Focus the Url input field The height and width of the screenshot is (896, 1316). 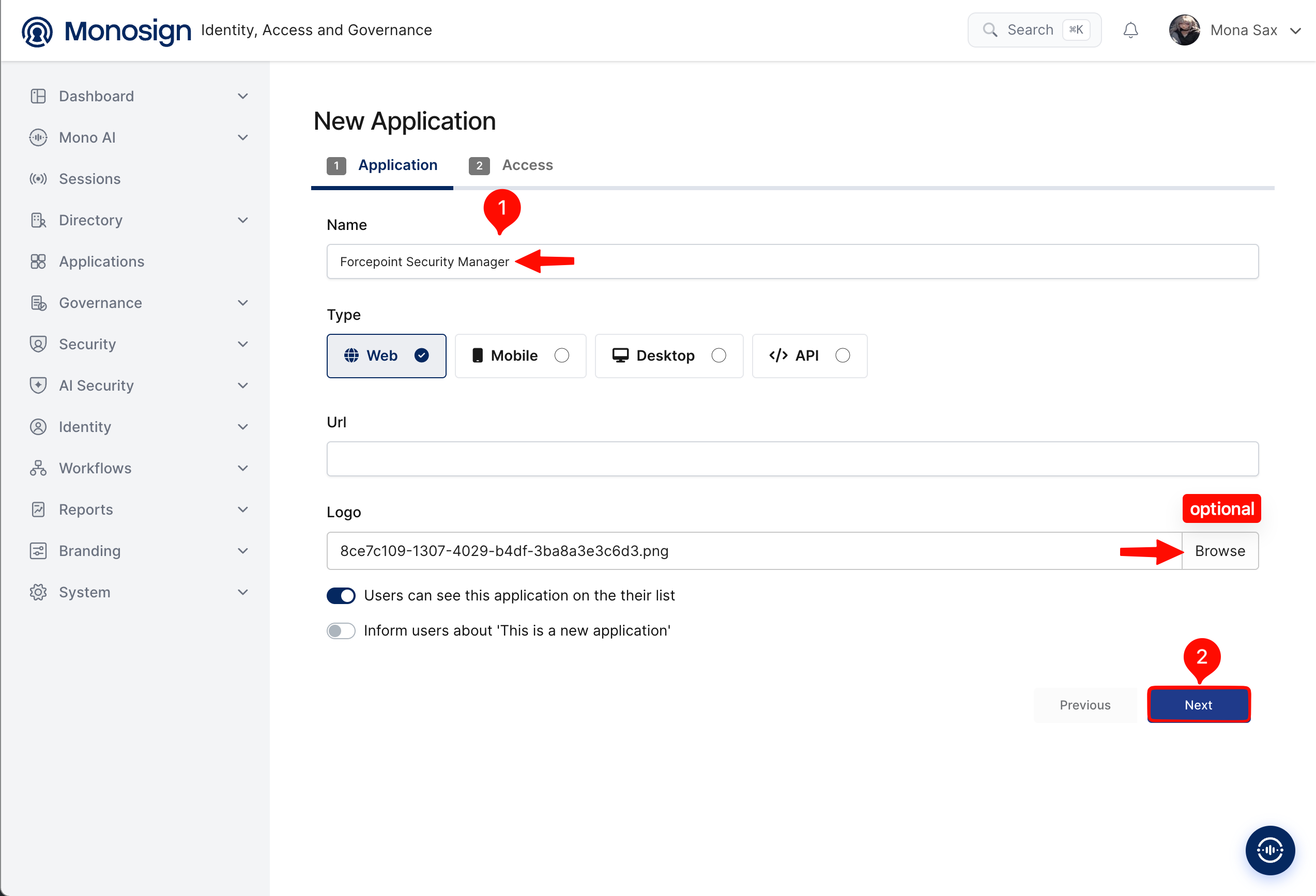click(x=792, y=458)
